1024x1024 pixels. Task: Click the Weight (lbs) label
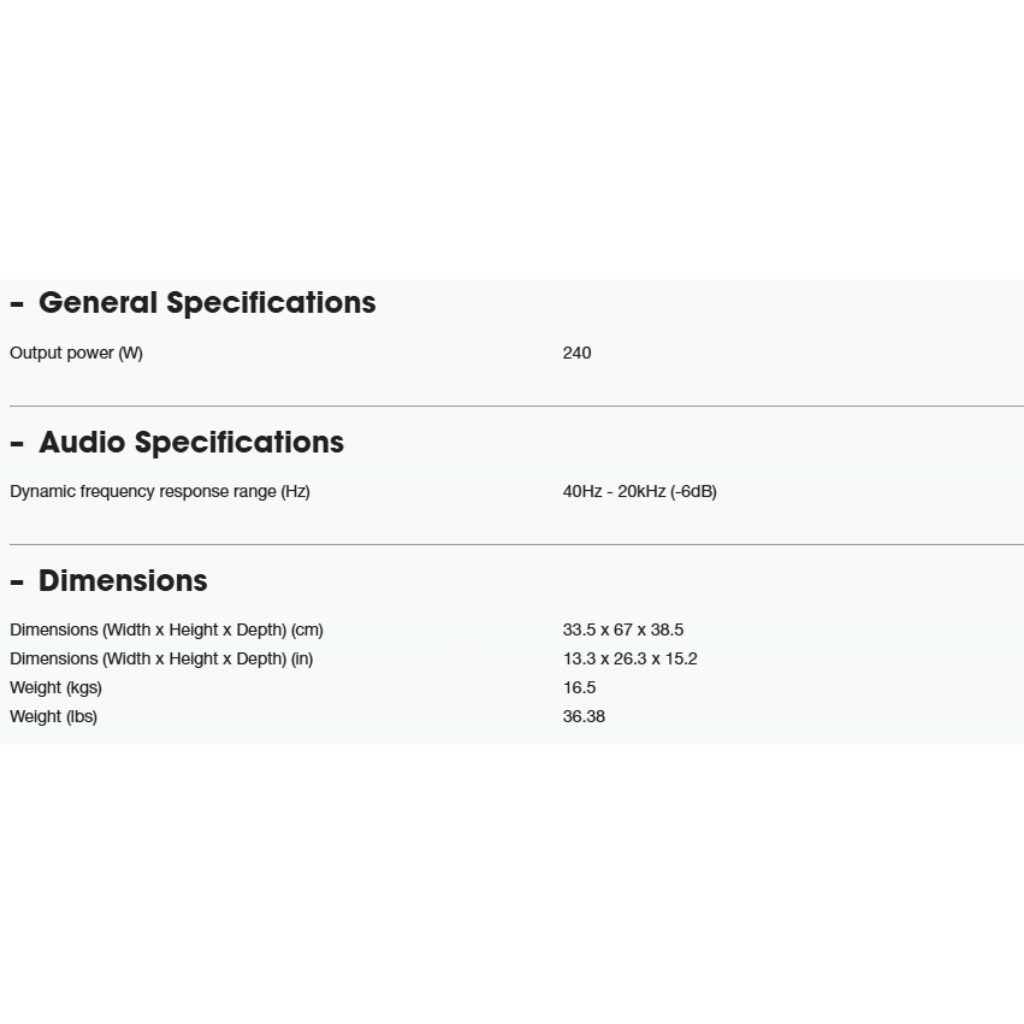(54, 717)
